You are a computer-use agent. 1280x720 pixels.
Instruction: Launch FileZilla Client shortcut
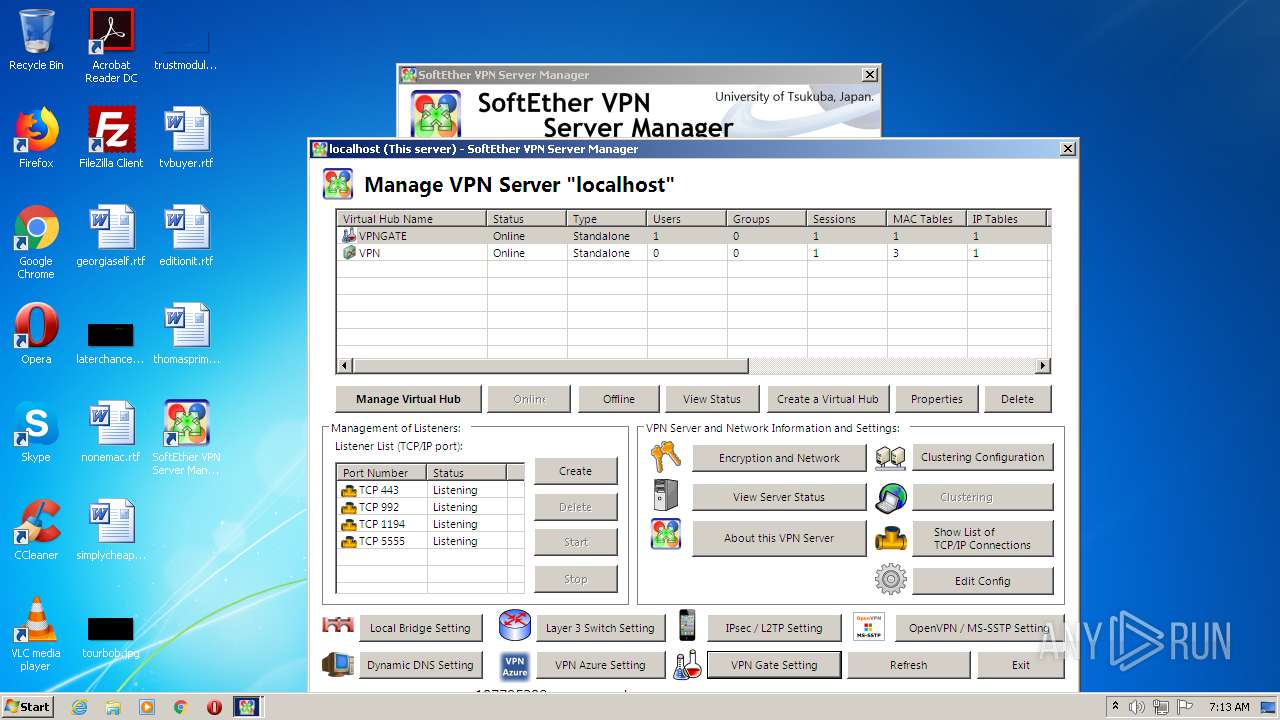tap(111, 138)
